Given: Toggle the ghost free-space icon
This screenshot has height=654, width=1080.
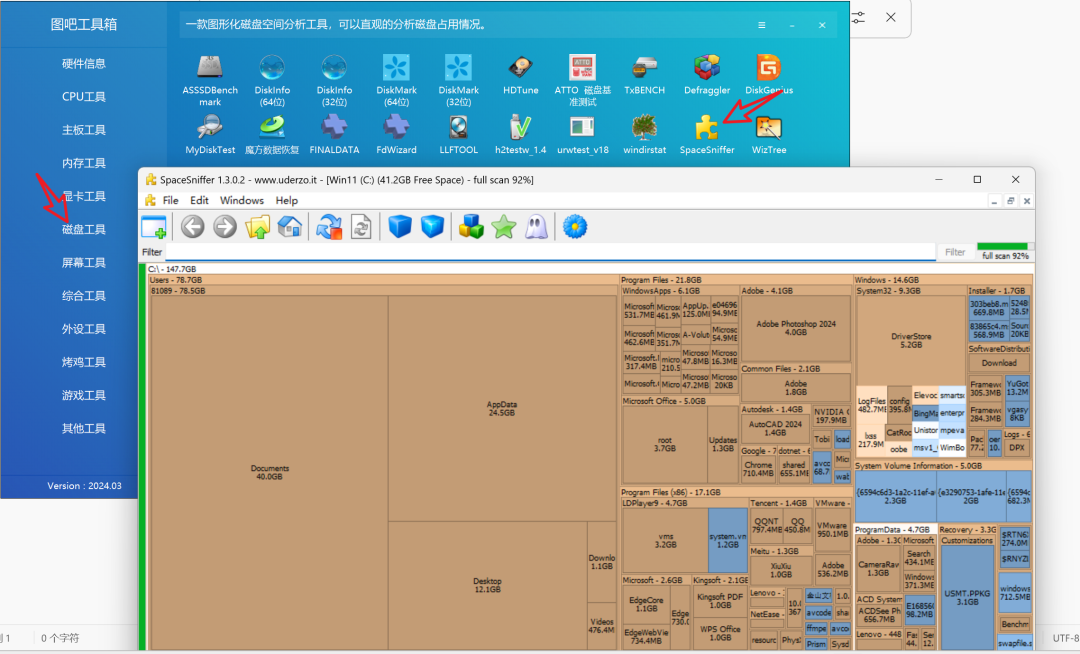Looking at the screenshot, I should pyautogui.click(x=536, y=226).
